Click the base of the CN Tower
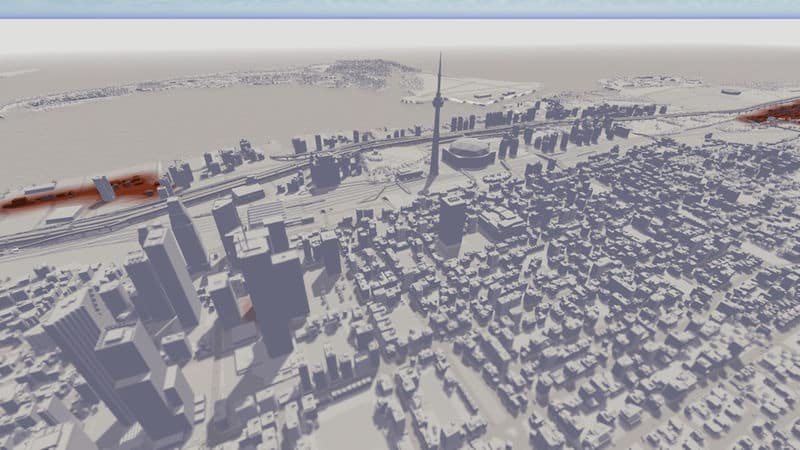The width and height of the screenshot is (800, 450). (434, 170)
